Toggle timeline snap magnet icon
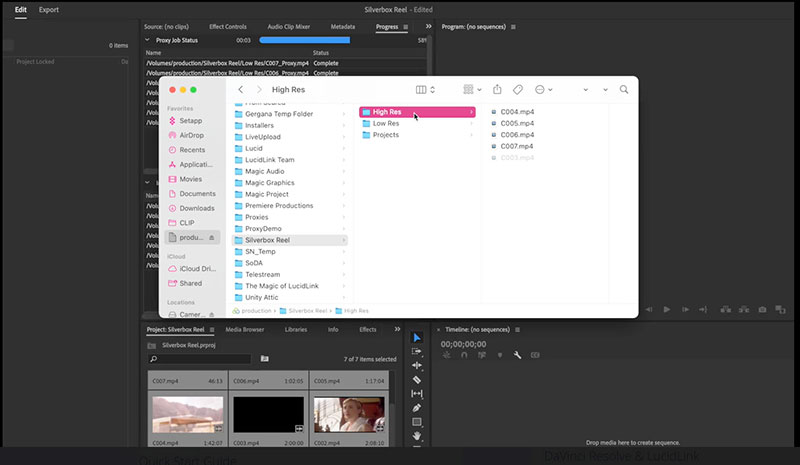Image resolution: width=800 pixels, height=465 pixels. pos(464,355)
